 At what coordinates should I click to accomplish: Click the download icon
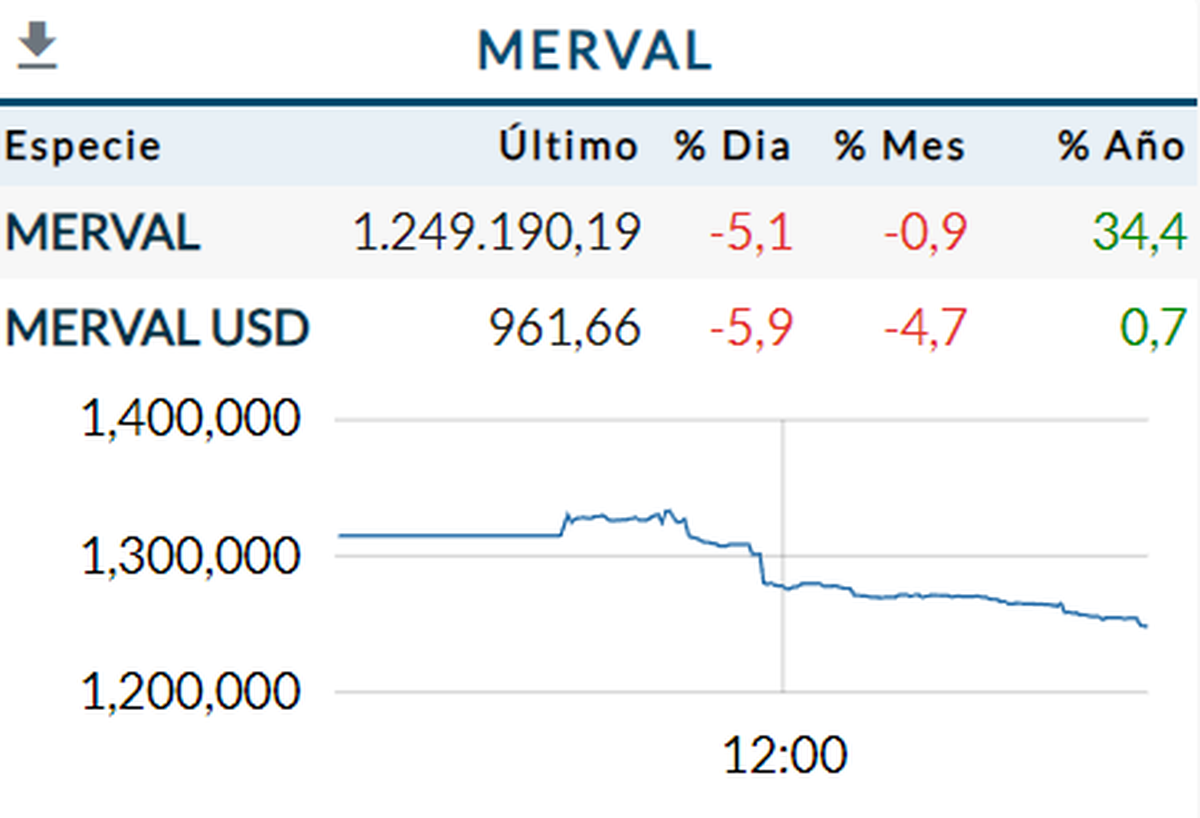pos(38,48)
